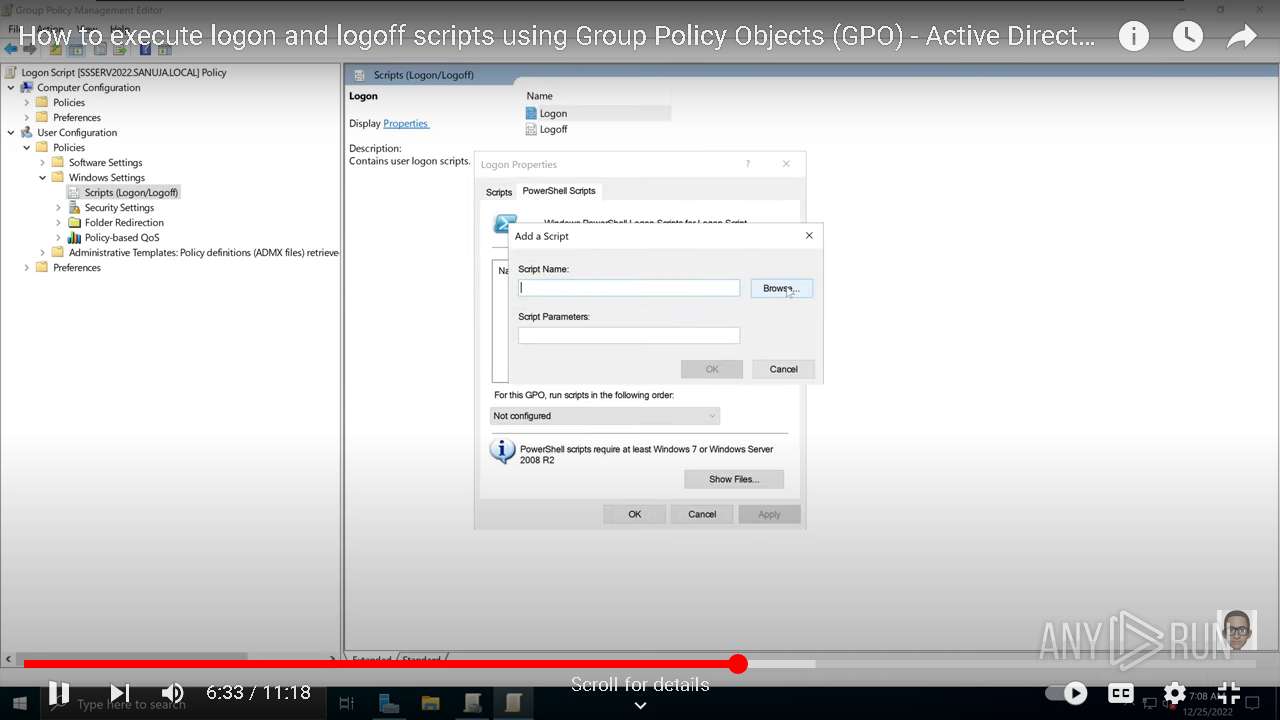This screenshot has height=720, width=1280.
Task: Click the Scripts (Logon/Logoff) tree icon
Action: 74,192
